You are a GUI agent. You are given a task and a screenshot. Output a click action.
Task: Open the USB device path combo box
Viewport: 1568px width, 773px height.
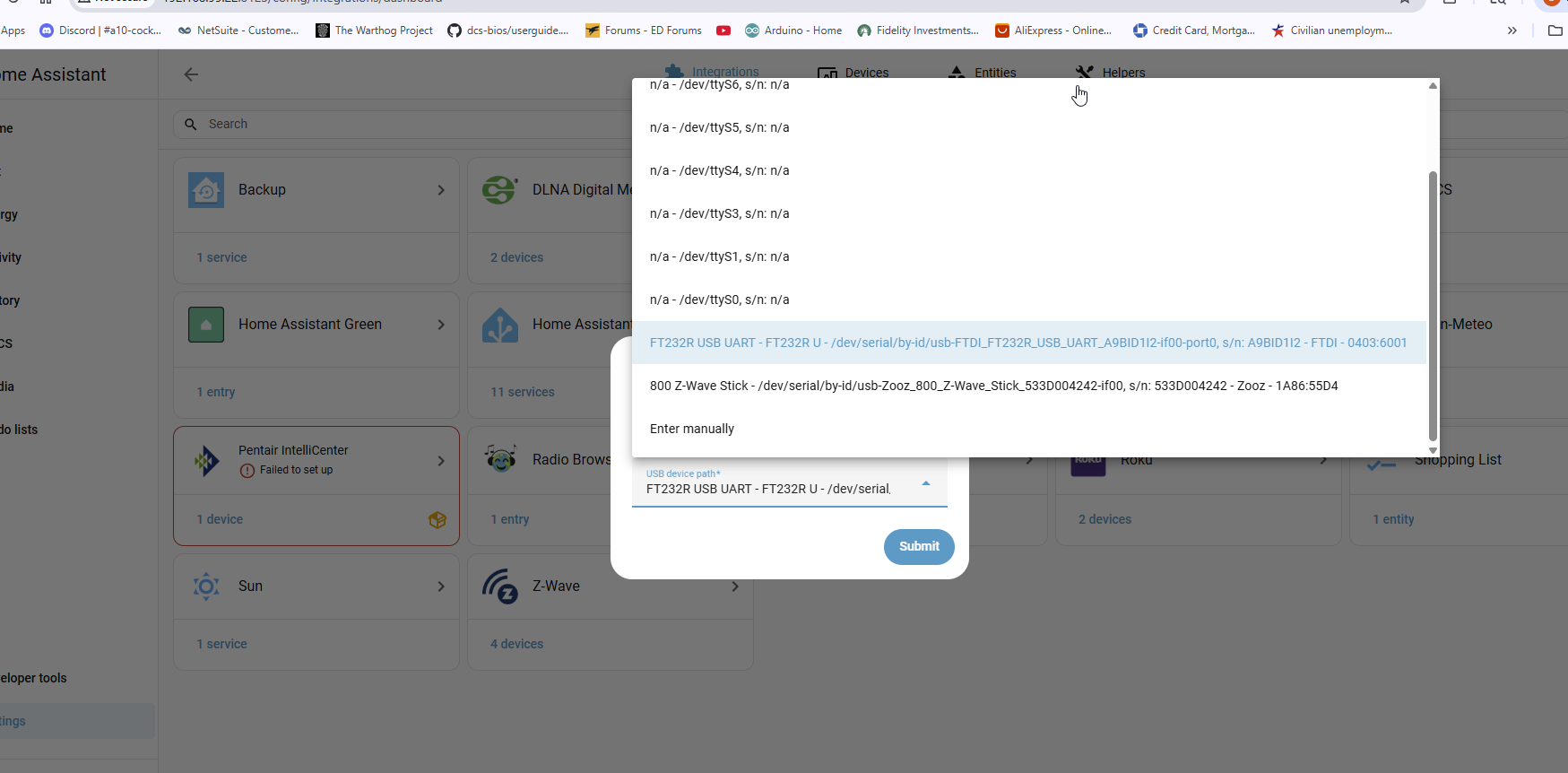click(790, 484)
